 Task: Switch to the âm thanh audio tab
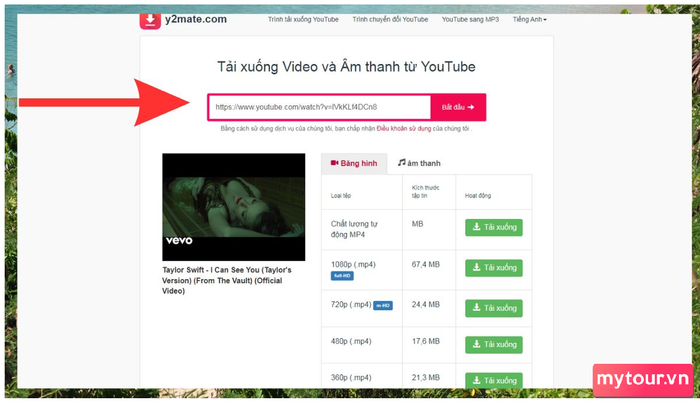click(x=419, y=163)
